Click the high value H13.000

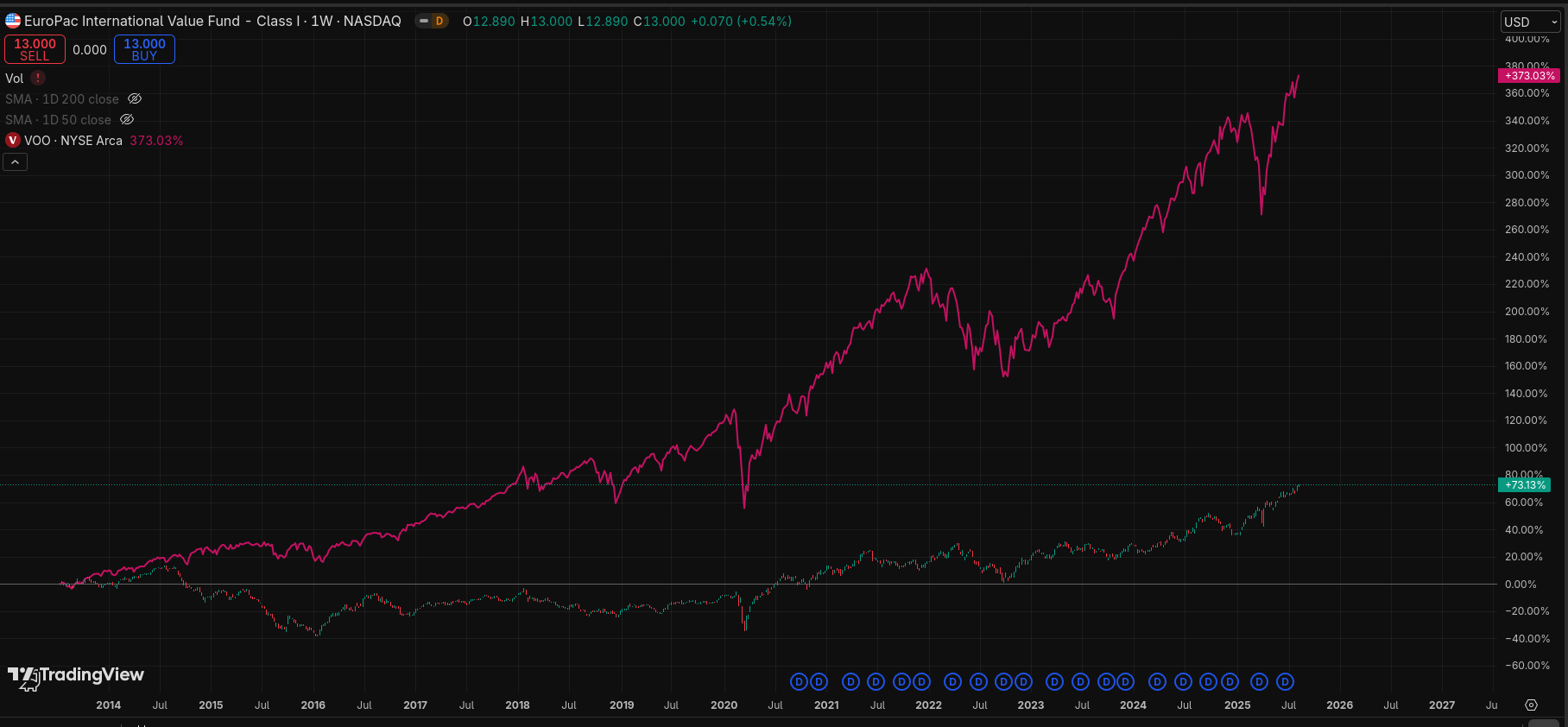click(x=547, y=21)
